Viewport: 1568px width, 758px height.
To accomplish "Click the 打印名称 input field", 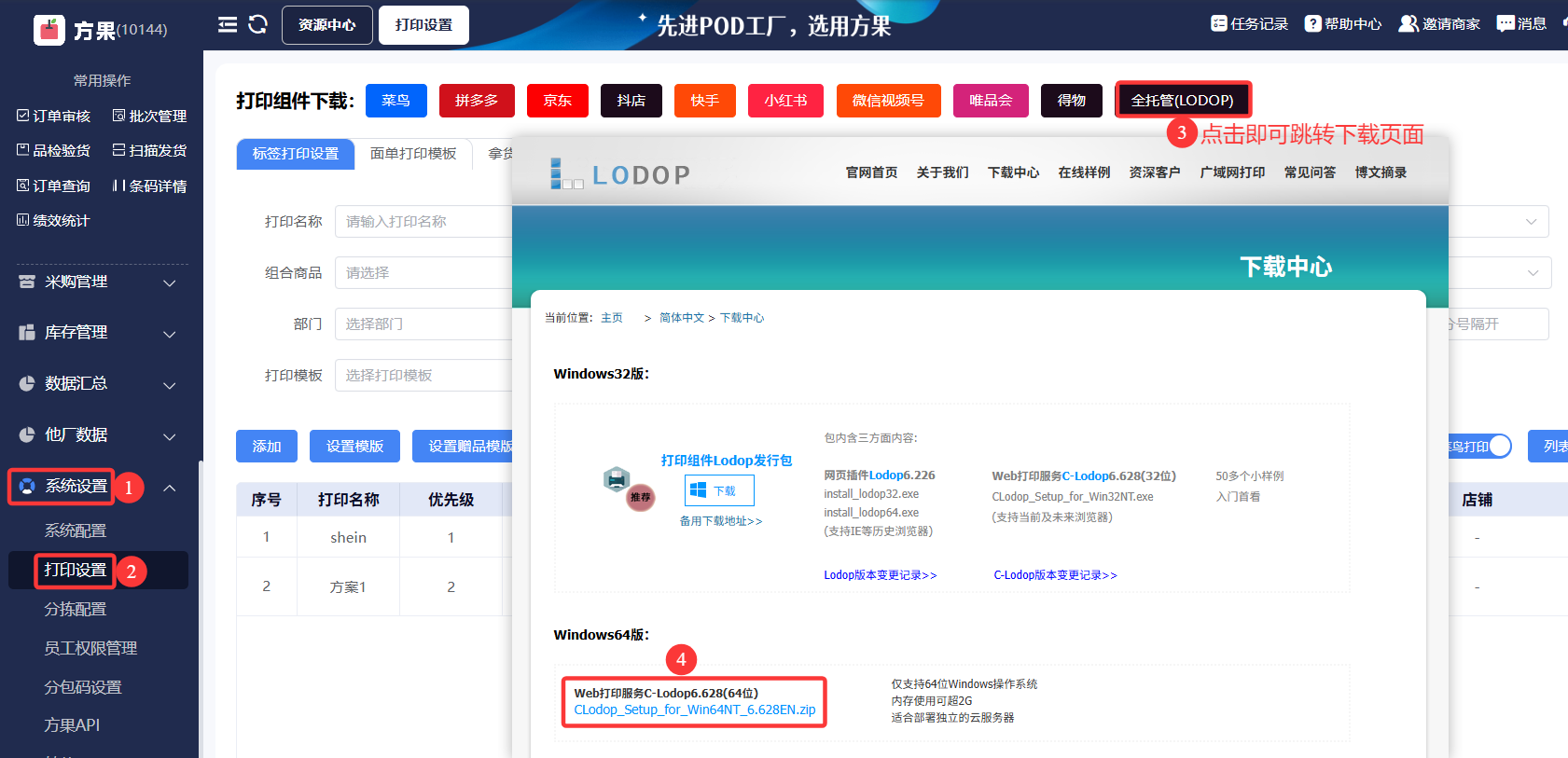I will (424, 222).
